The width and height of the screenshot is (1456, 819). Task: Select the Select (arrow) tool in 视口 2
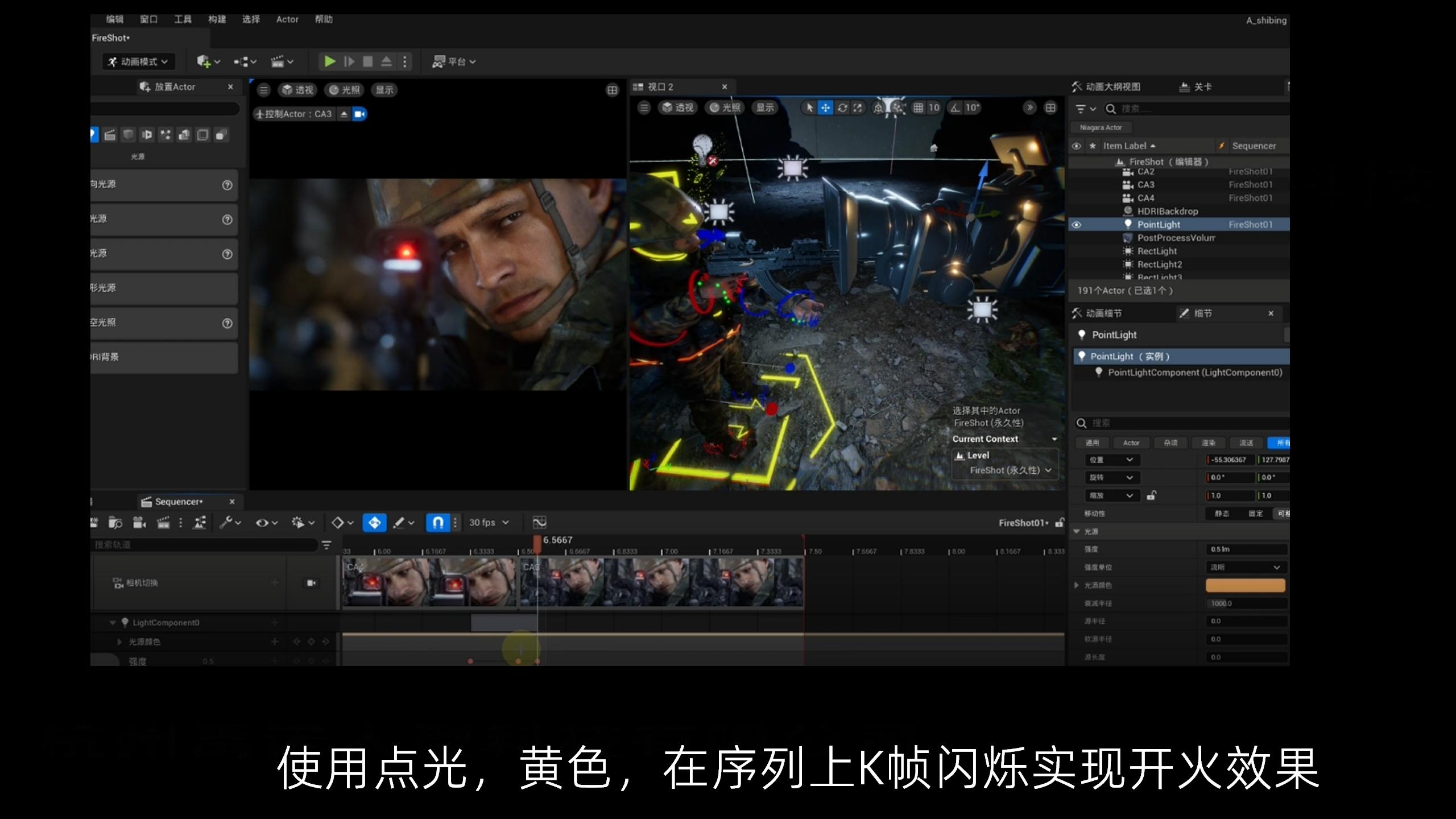pos(809,107)
